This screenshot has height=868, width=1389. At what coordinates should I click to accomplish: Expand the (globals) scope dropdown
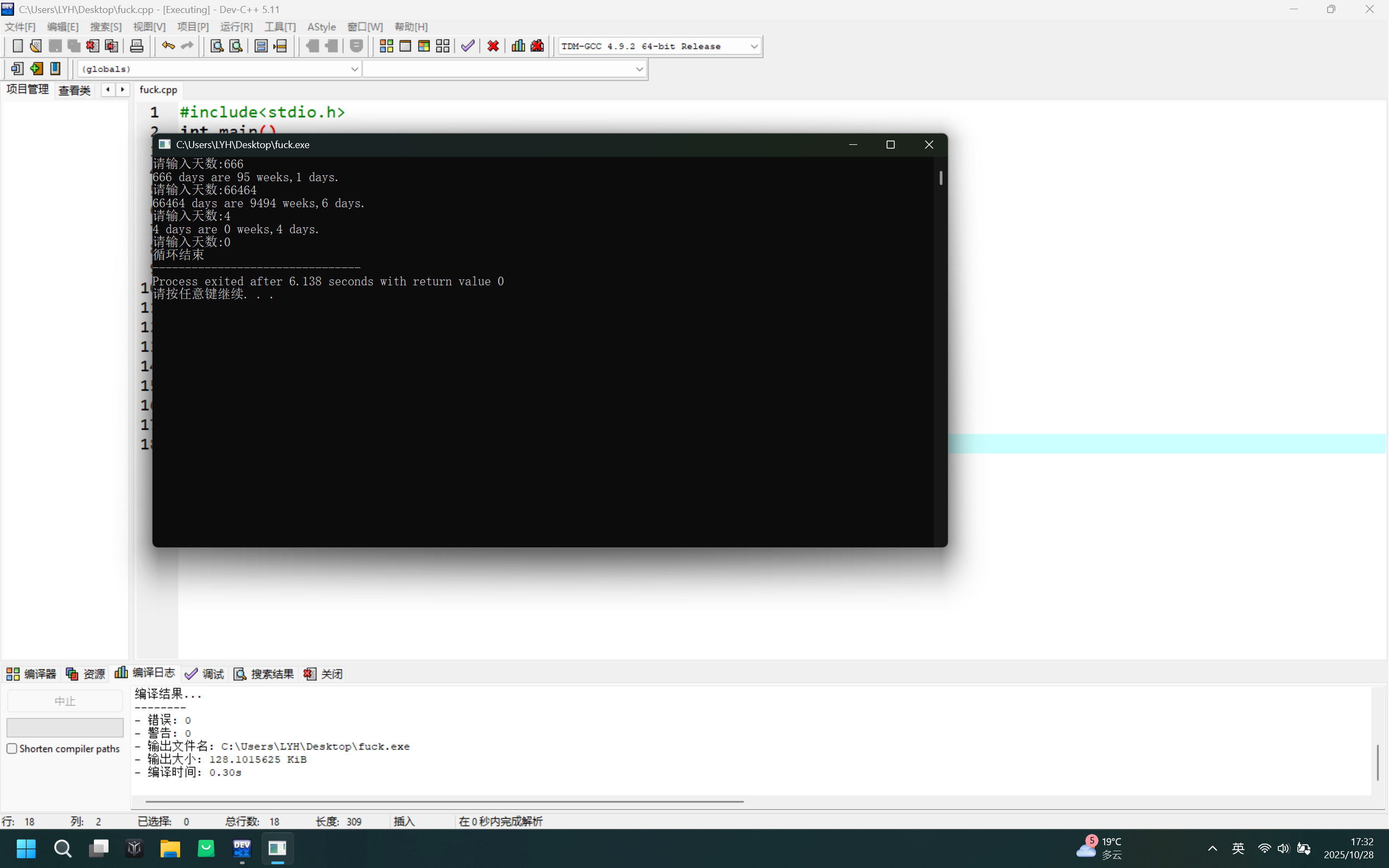[x=354, y=69]
